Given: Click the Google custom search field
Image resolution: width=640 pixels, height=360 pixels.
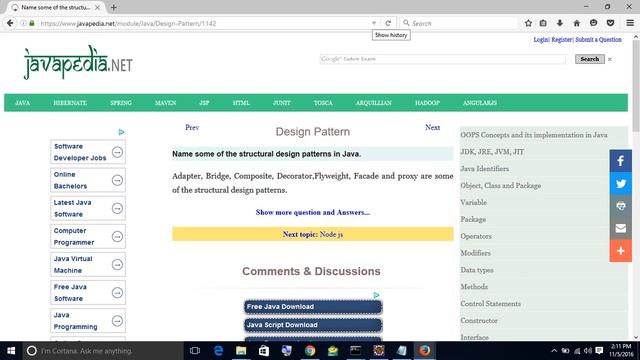Looking at the screenshot, I should [x=442, y=59].
